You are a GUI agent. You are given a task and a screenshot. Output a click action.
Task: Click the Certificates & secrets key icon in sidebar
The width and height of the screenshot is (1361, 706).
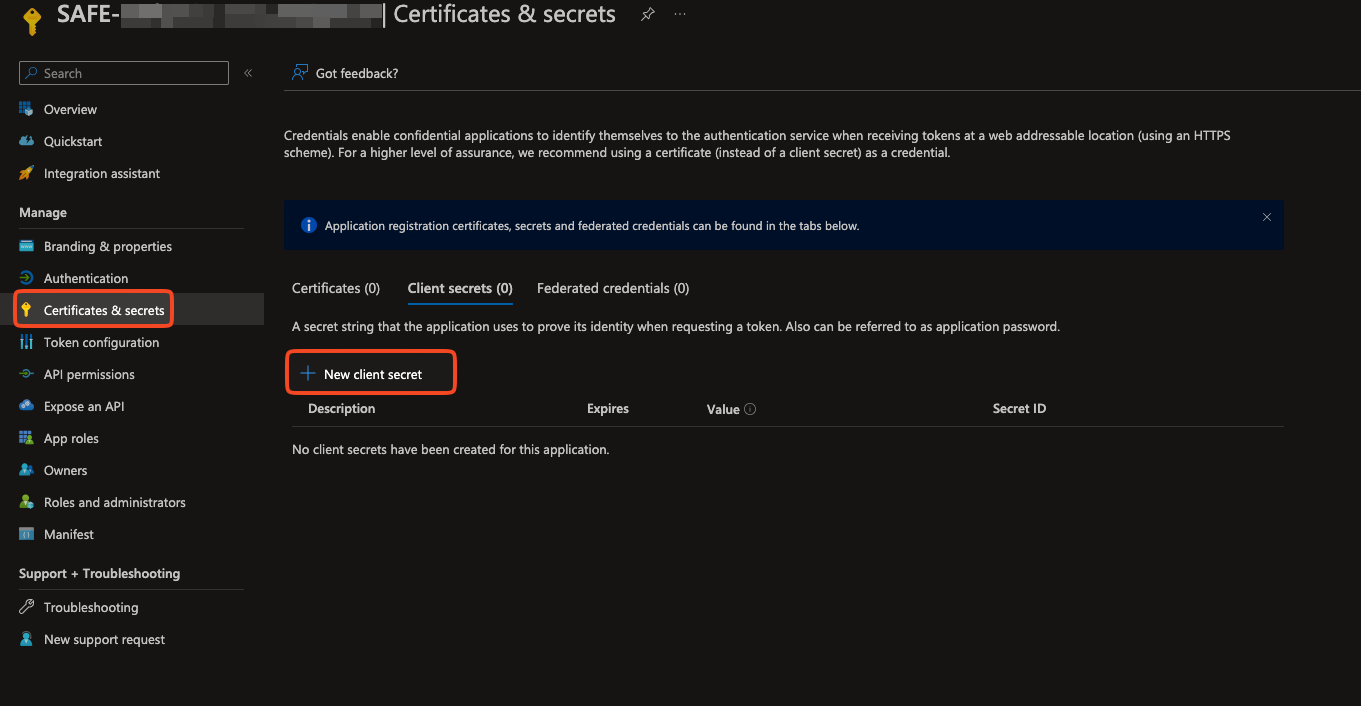[27, 310]
